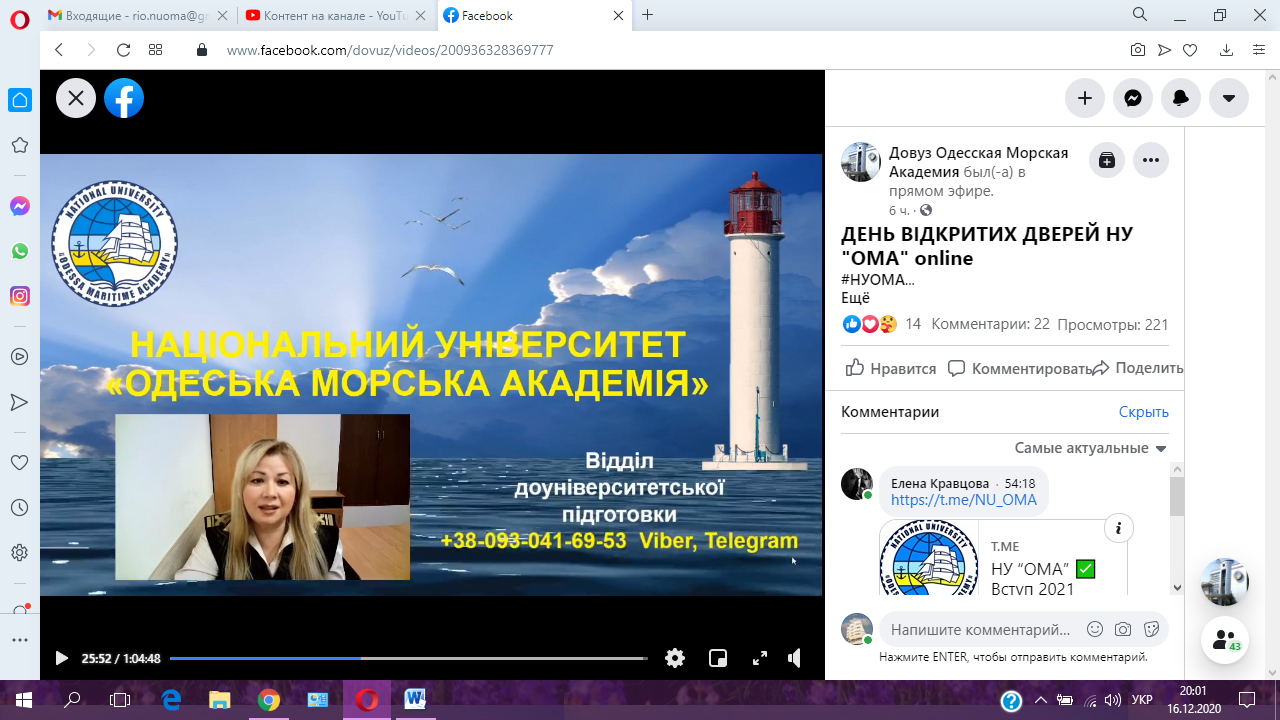
Task: Mute the video volume
Action: pos(795,658)
